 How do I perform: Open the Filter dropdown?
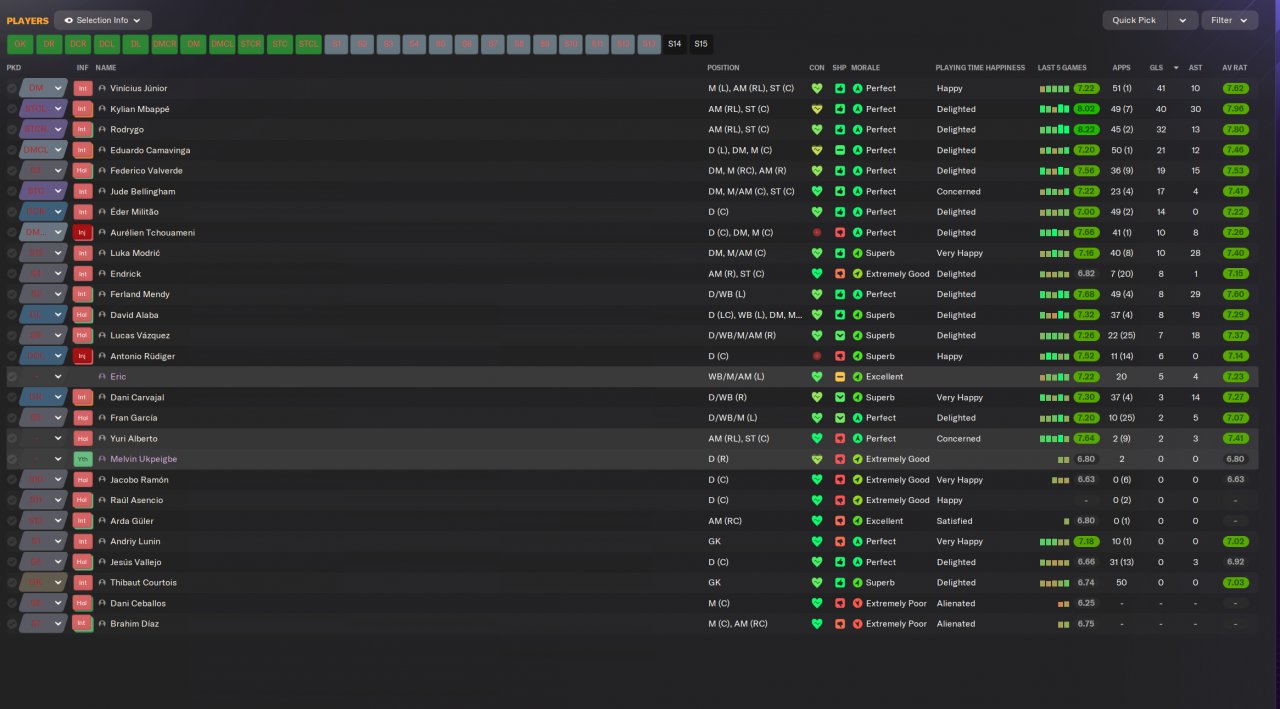click(x=1230, y=20)
